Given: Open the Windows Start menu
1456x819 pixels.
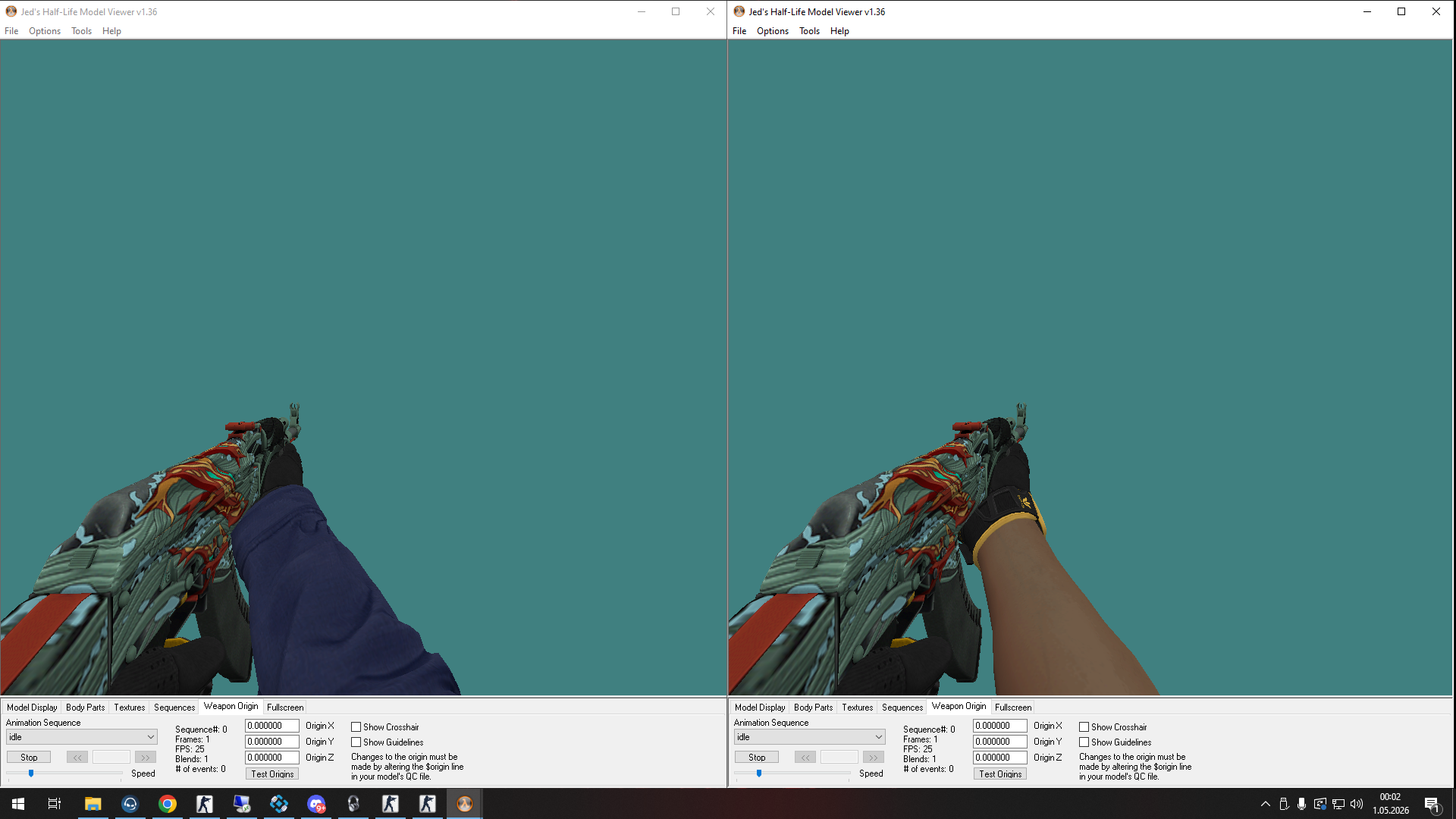Looking at the screenshot, I should tap(18, 804).
